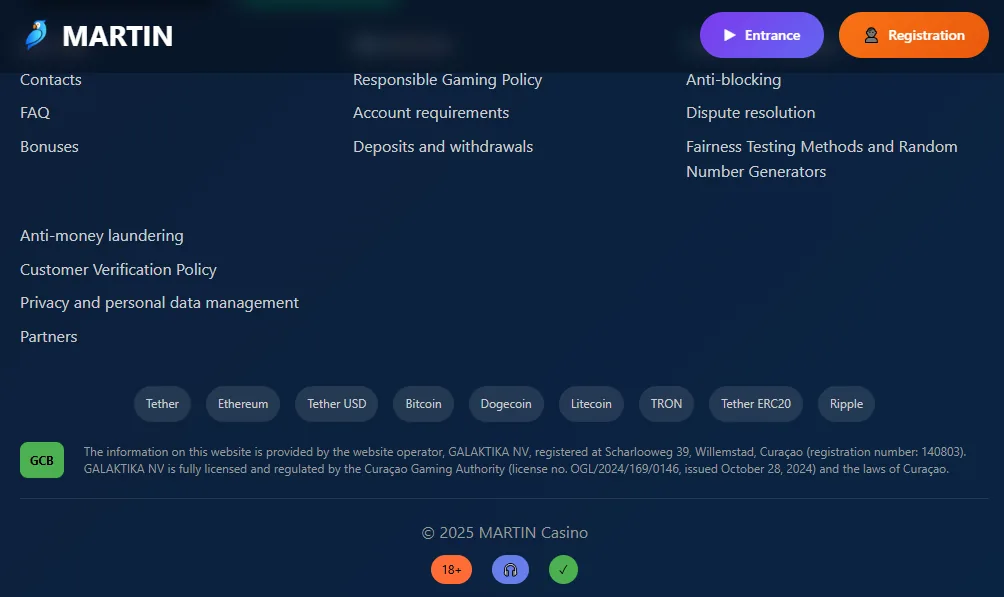
Task: Pick the Litecoin payment chip
Action: tap(591, 404)
